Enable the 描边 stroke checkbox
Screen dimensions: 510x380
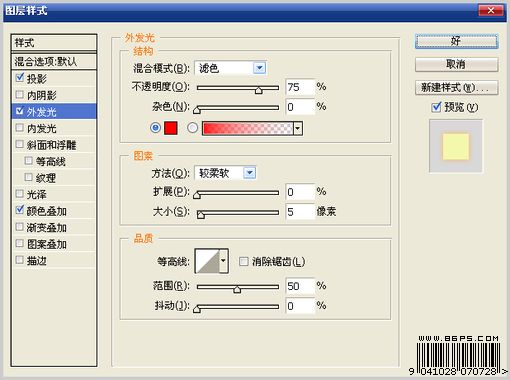point(20,260)
